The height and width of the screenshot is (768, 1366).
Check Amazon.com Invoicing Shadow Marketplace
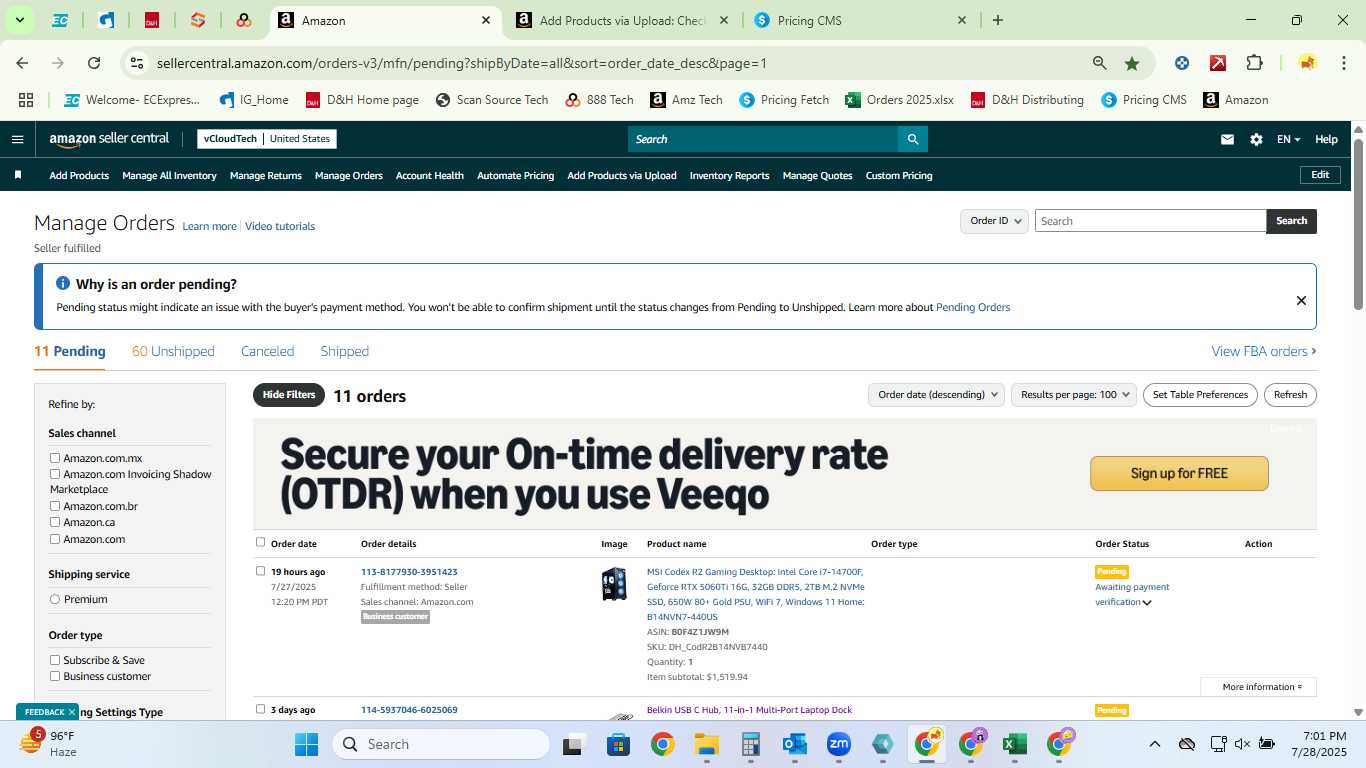(55, 474)
